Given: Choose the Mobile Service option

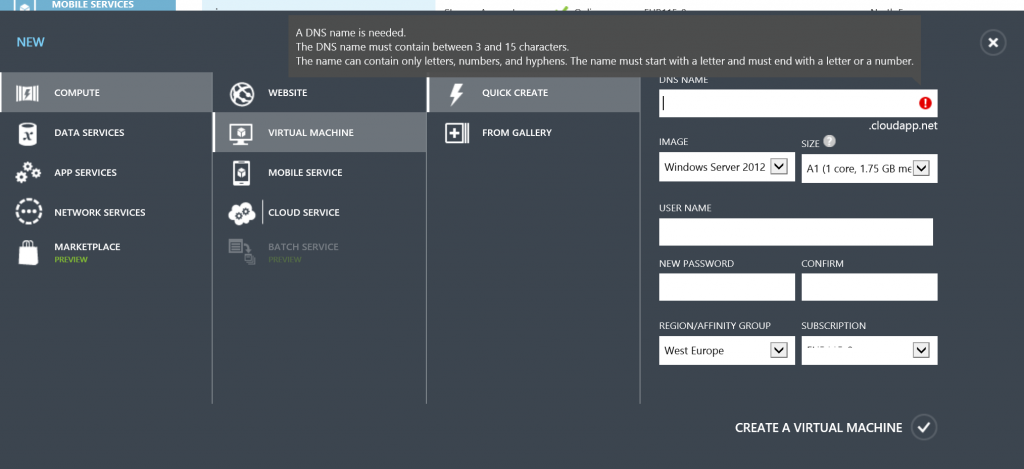Looking at the screenshot, I should (320, 172).
